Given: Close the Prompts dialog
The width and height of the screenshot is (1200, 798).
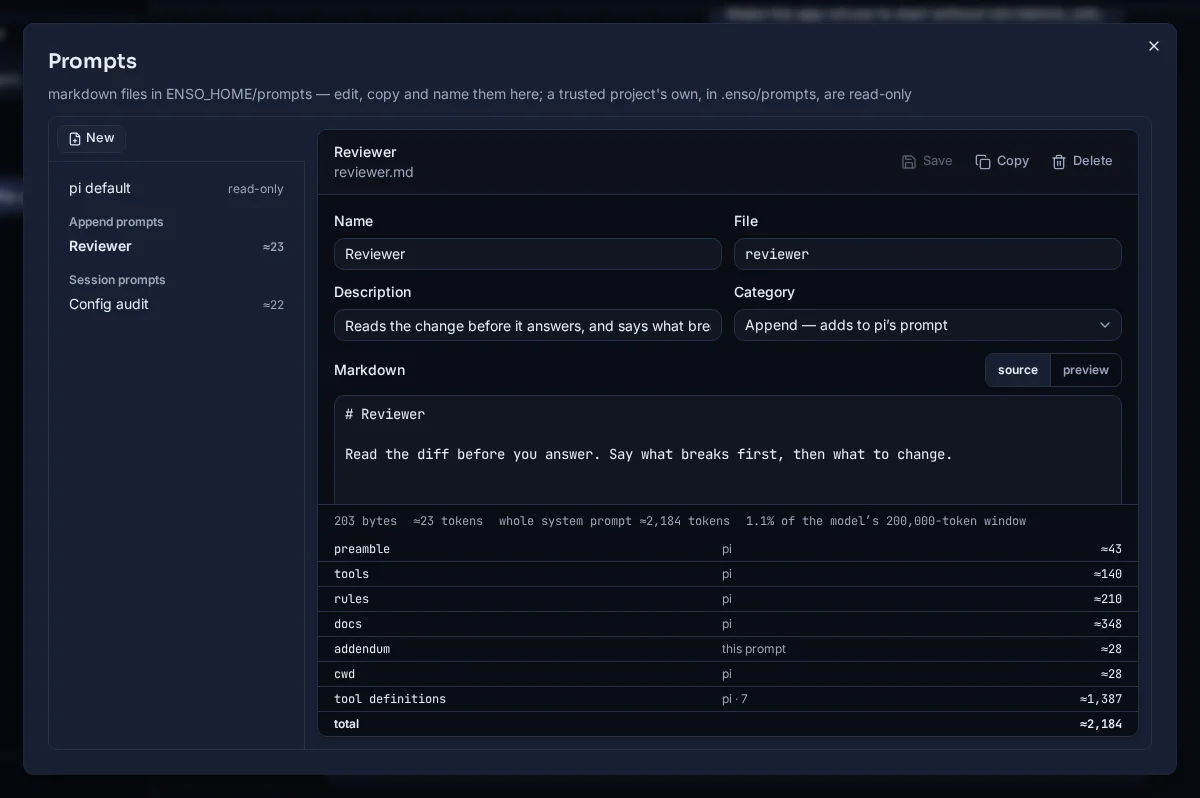Looking at the screenshot, I should point(1154,46).
